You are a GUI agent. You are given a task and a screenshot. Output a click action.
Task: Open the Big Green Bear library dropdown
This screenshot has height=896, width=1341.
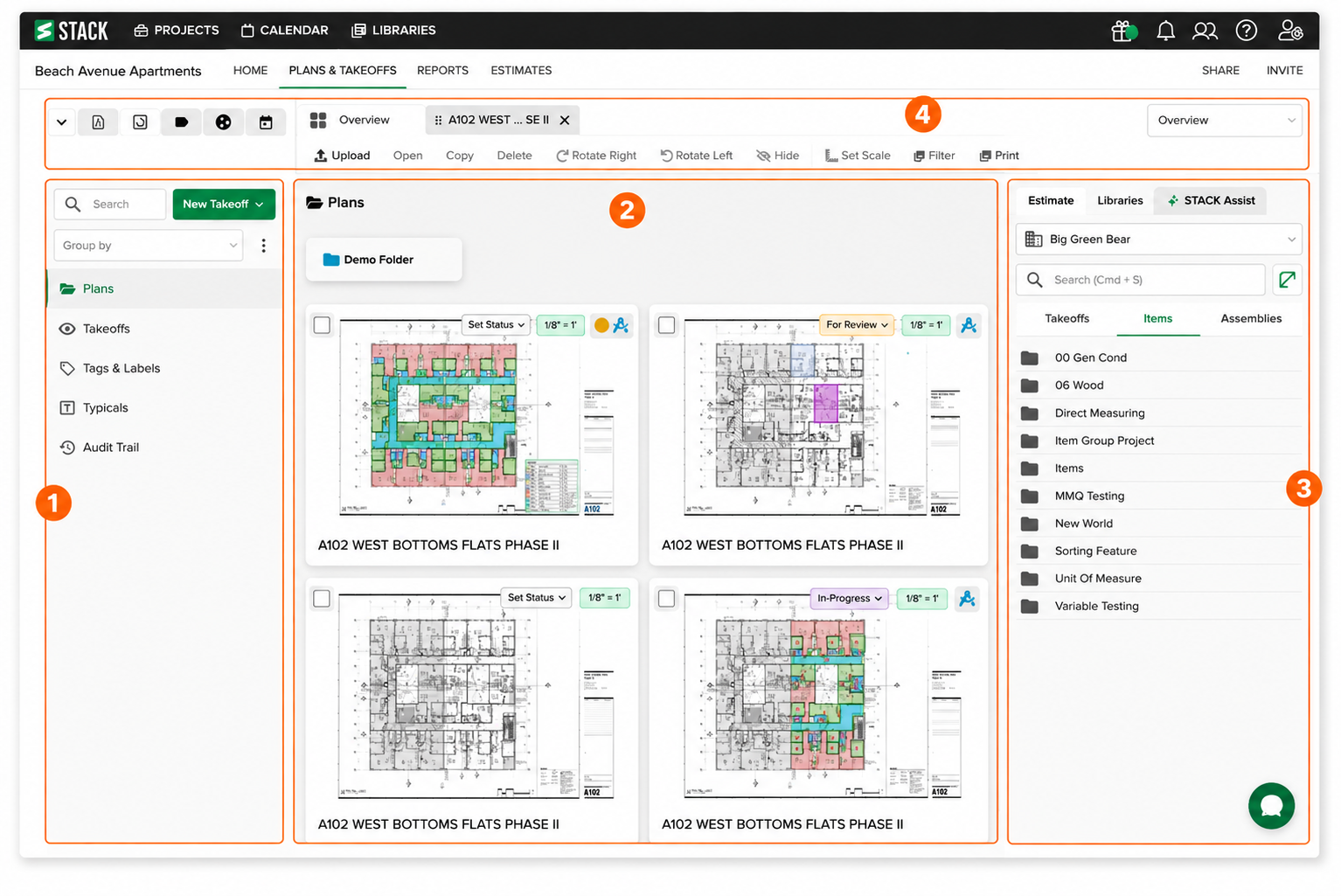point(1158,240)
